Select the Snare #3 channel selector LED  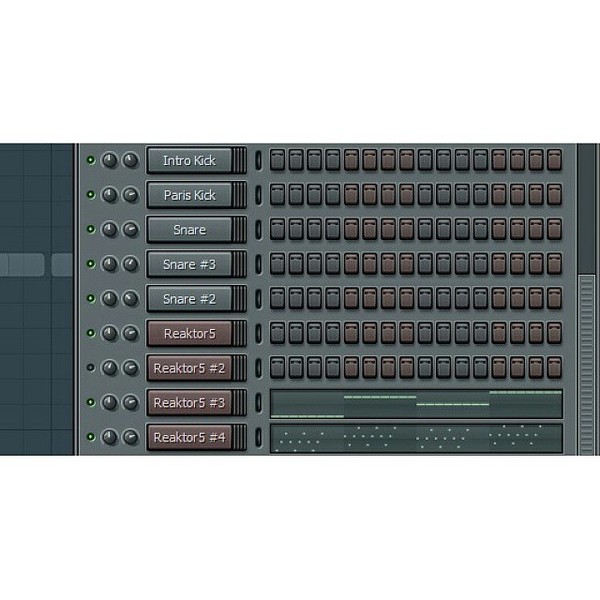(x=259, y=264)
